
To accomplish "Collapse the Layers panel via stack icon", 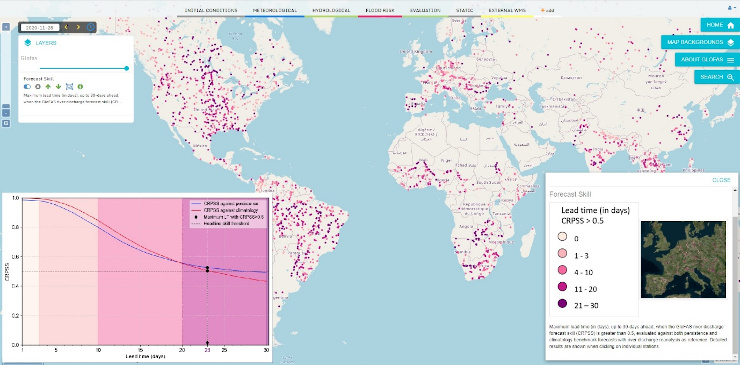I will pos(27,42).
